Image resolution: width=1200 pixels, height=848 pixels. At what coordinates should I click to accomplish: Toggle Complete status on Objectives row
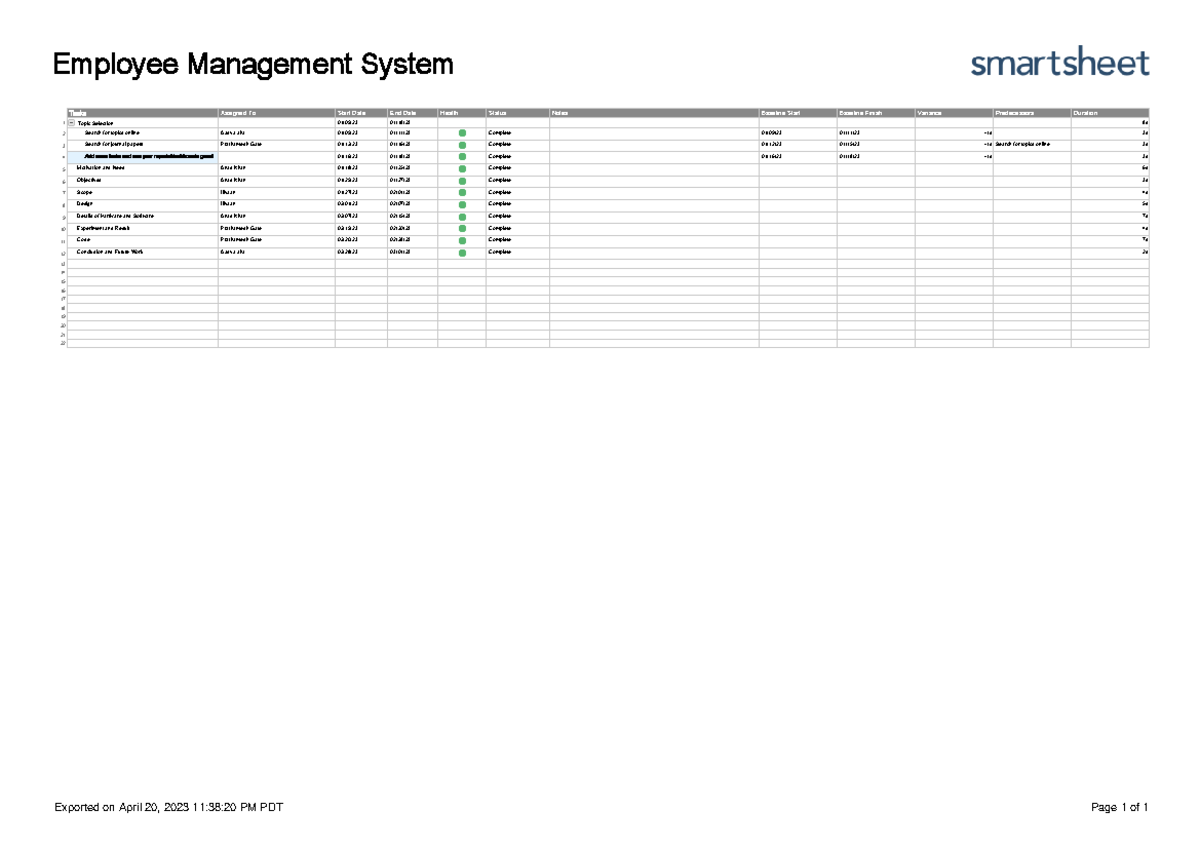[x=500, y=179]
